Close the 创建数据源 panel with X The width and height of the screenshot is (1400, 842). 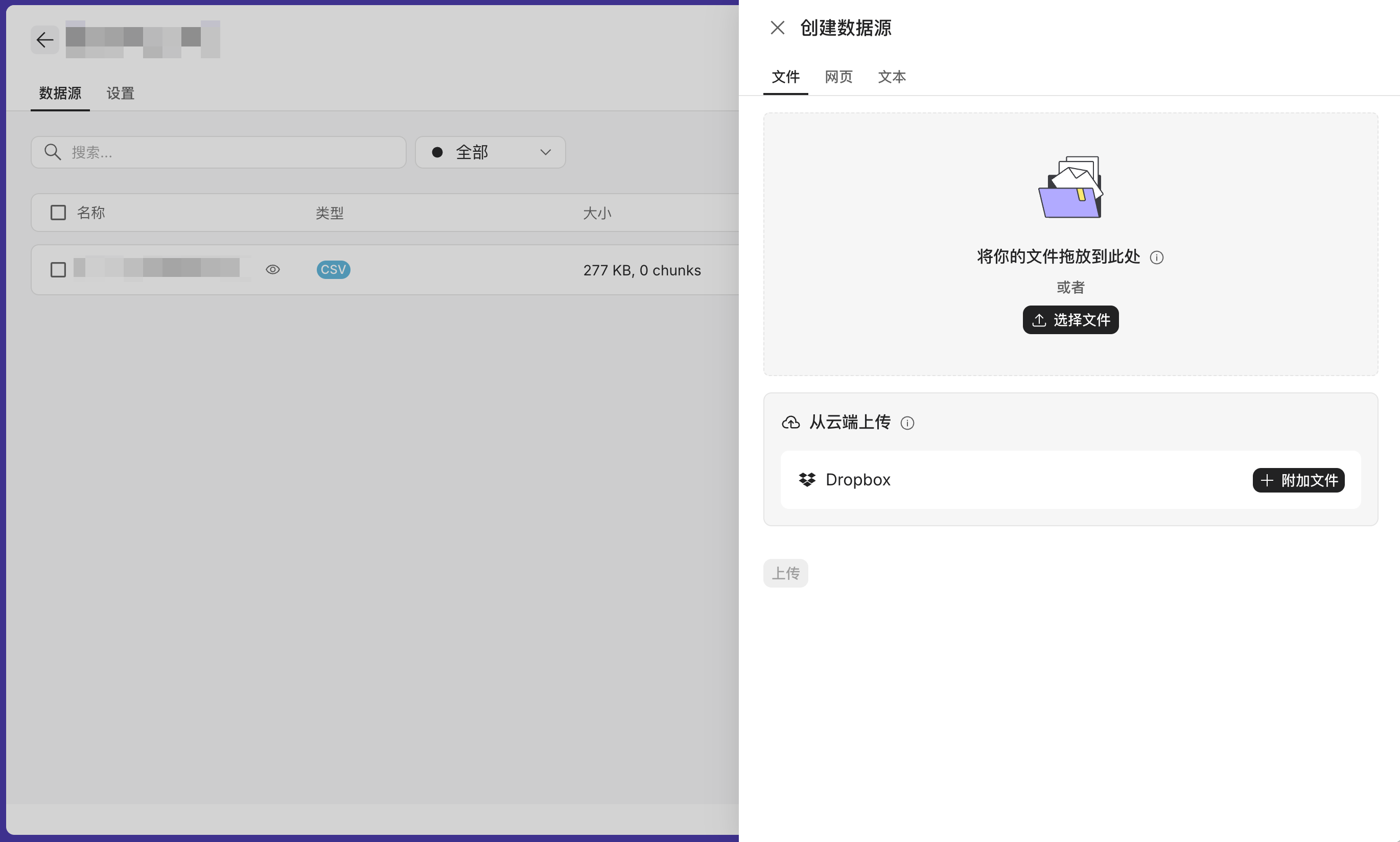click(x=777, y=28)
